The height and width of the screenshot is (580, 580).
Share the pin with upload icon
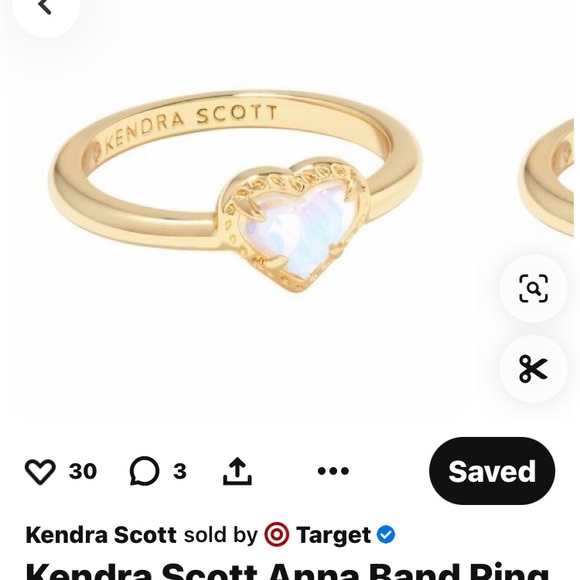coord(237,471)
